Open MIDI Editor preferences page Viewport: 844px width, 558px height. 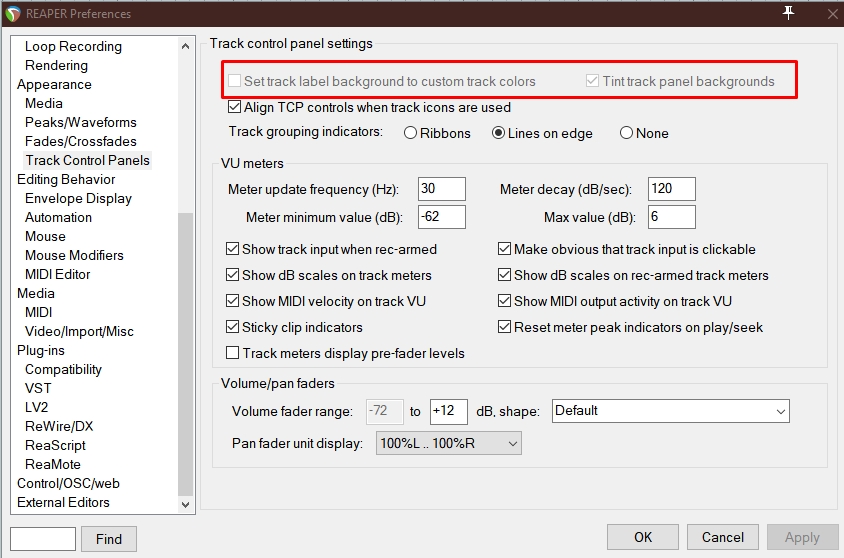[58, 274]
